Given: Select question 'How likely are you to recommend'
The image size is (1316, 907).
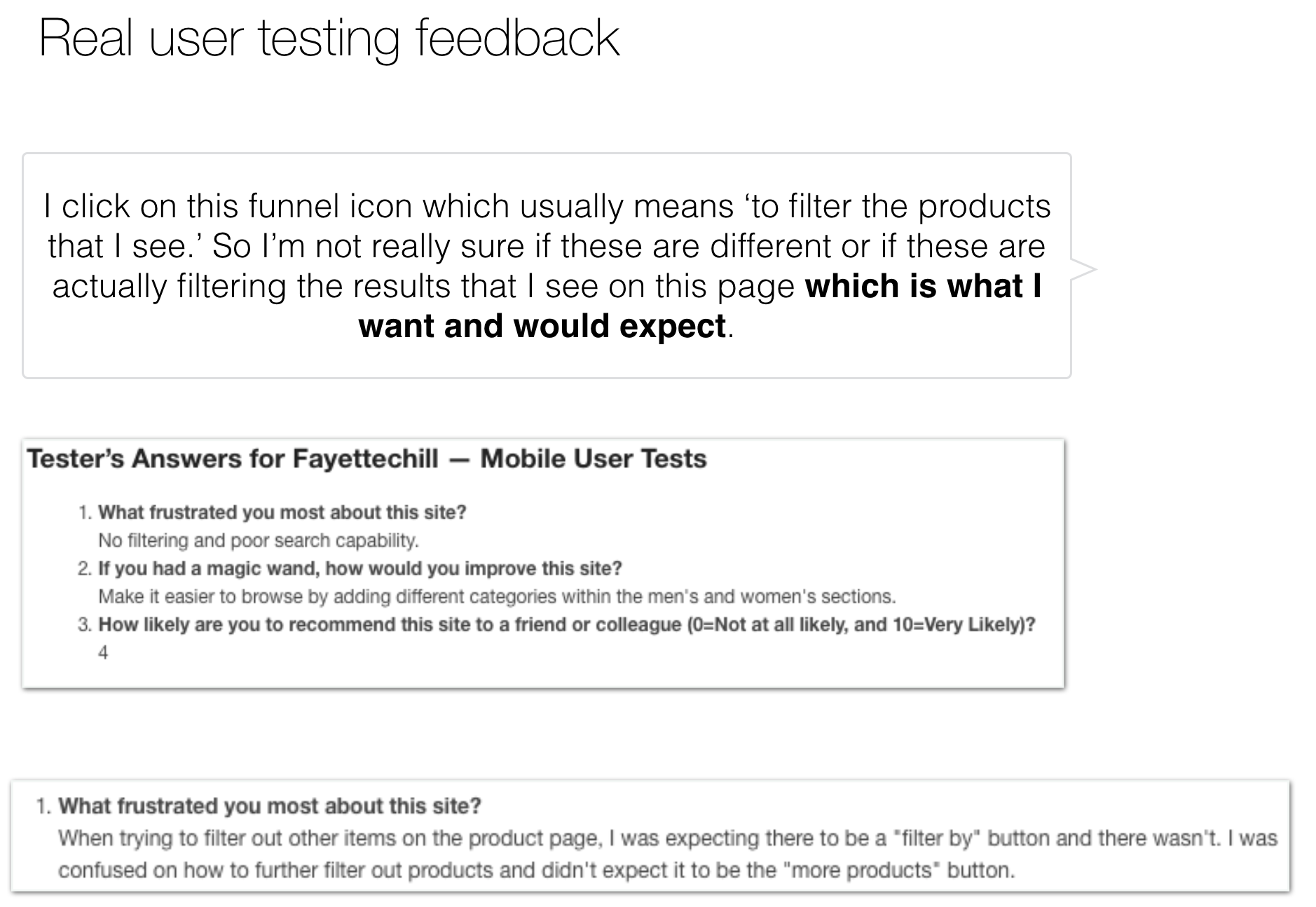Looking at the screenshot, I should coord(566,625).
